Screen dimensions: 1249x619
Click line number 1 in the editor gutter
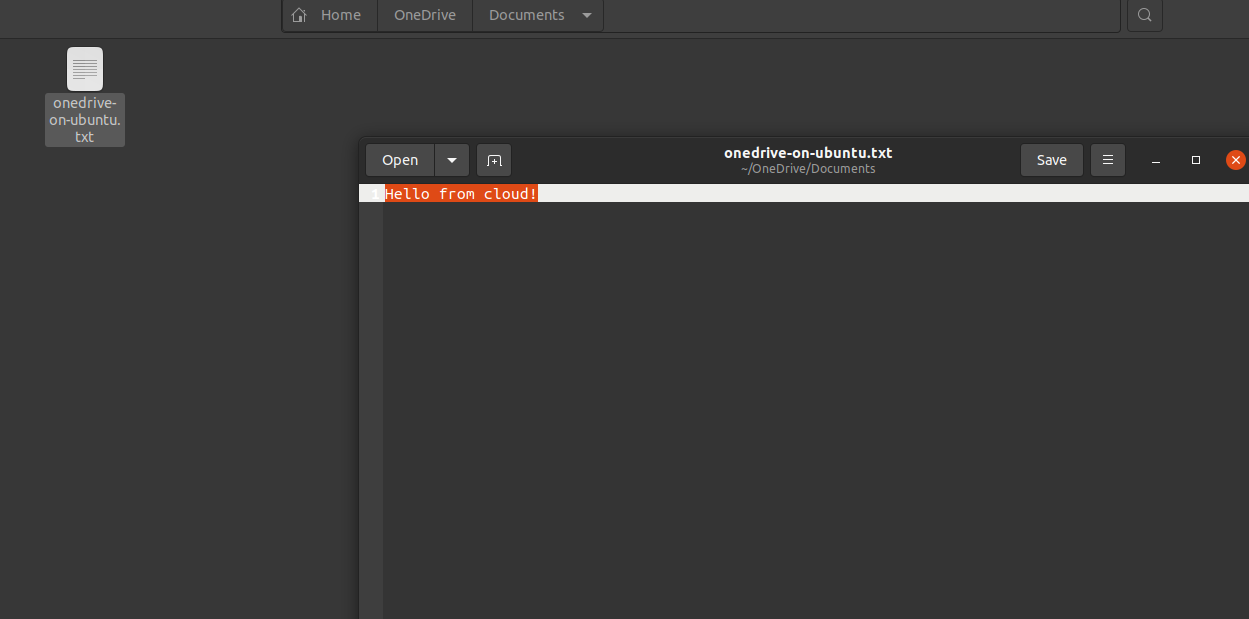tap(374, 194)
